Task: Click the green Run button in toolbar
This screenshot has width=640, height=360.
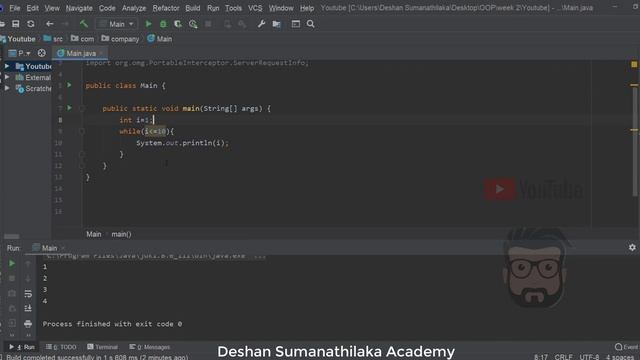Action: pos(149,24)
